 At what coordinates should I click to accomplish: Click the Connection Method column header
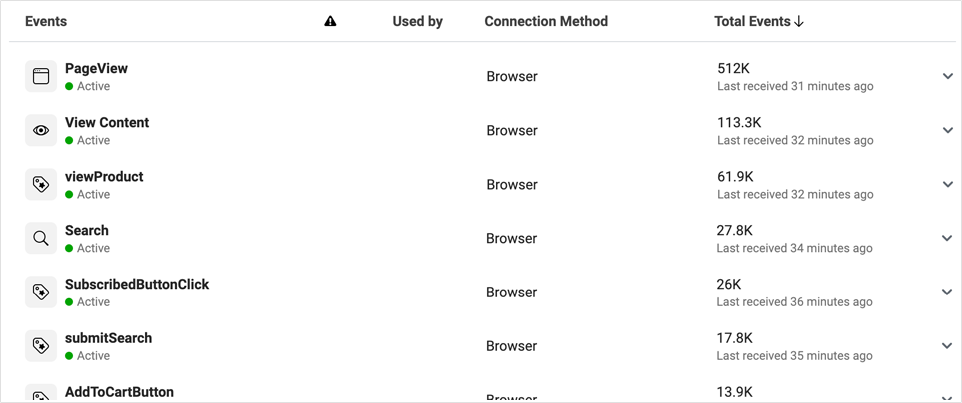click(545, 21)
